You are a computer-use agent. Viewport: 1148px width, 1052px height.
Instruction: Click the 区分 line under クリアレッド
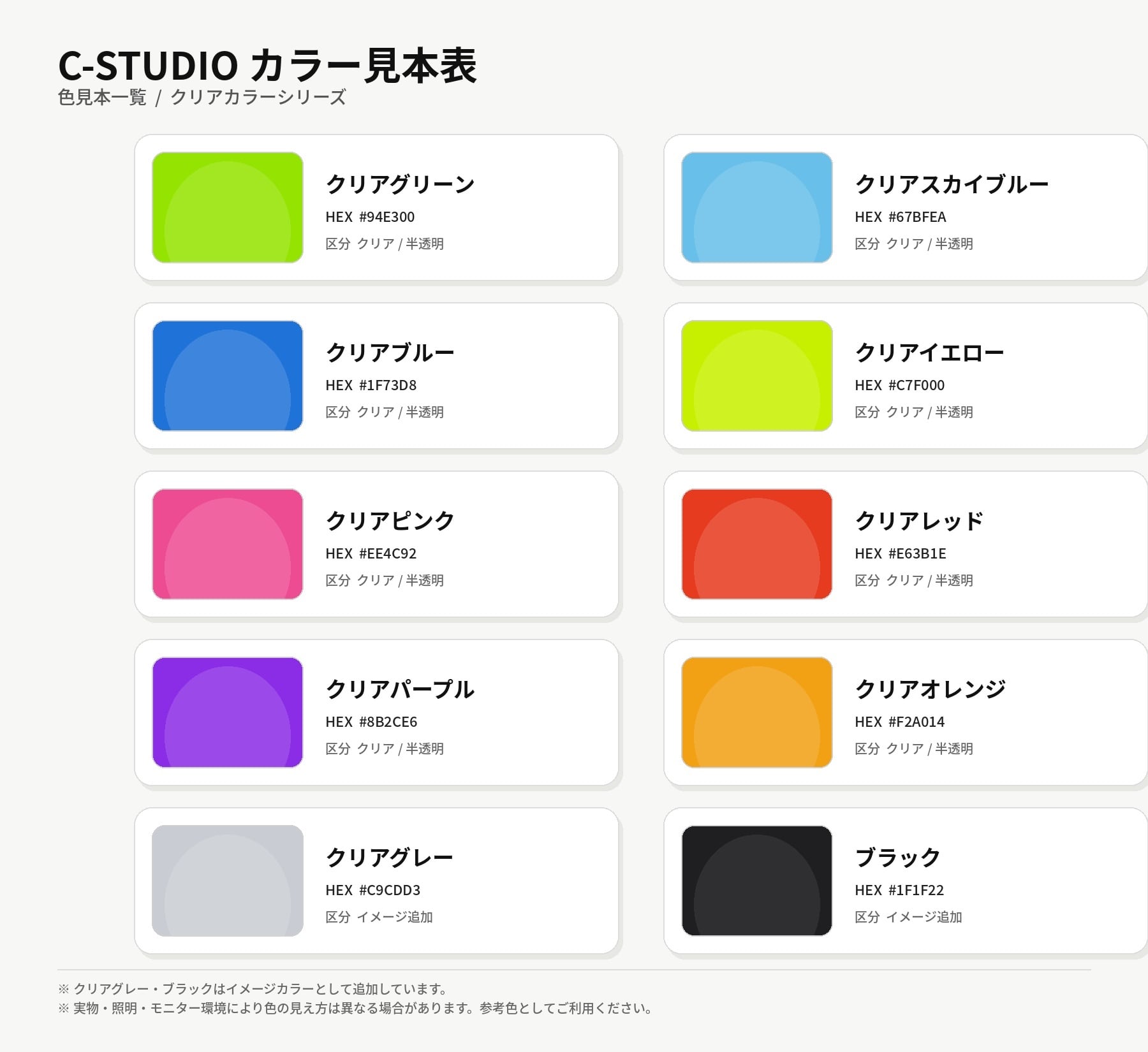tap(914, 580)
